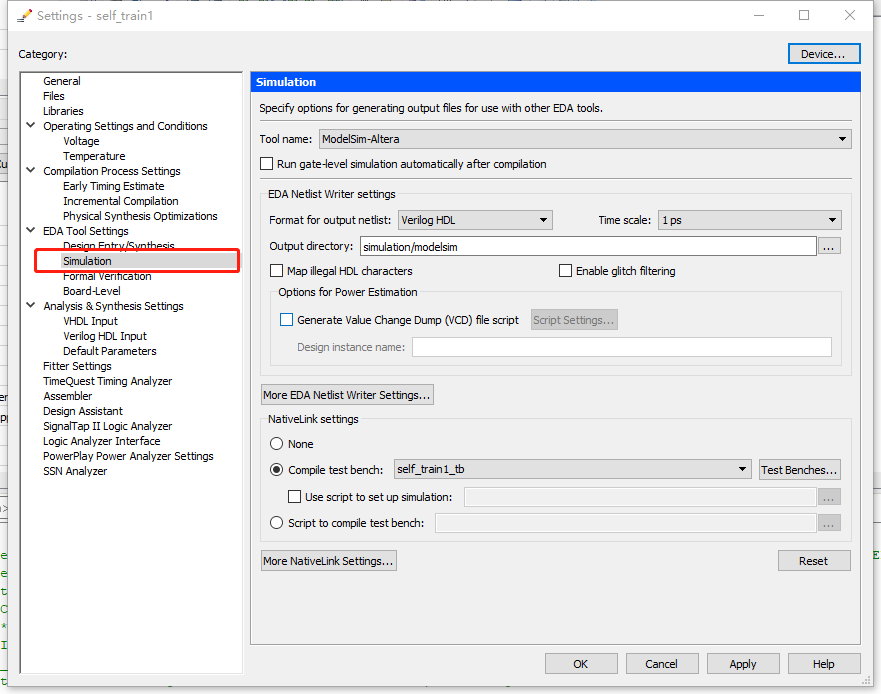Enable Run gate-level simulation automatically checkbox
The height and width of the screenshot is (694, 881).
267,164
